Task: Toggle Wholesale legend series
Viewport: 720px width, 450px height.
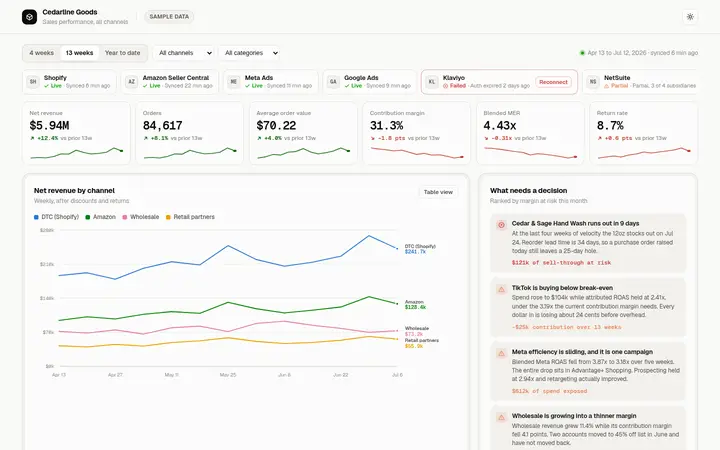Action: [141, 217]
